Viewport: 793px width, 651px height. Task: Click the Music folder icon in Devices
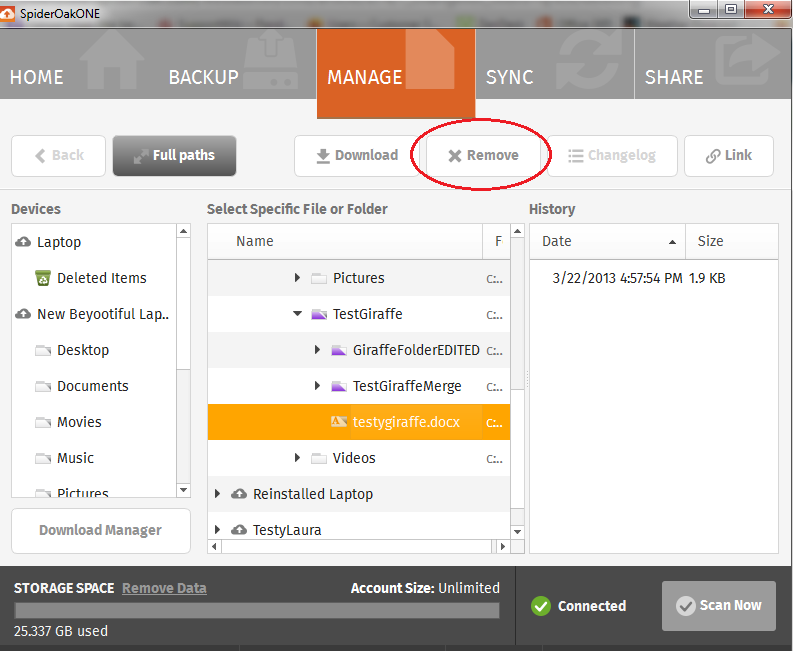coord(43,458)
